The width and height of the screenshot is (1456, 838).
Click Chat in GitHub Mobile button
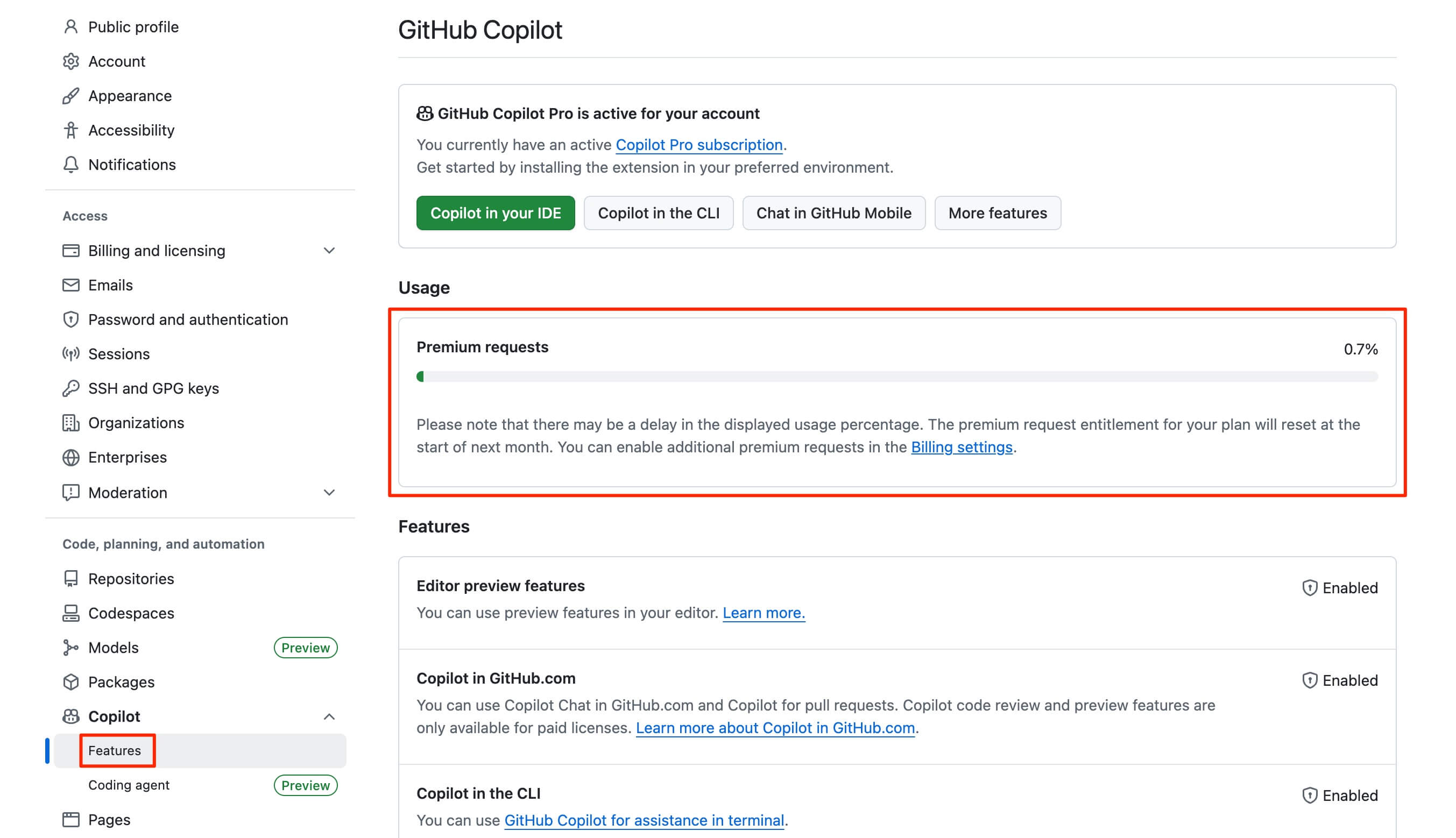pos(833,214)
